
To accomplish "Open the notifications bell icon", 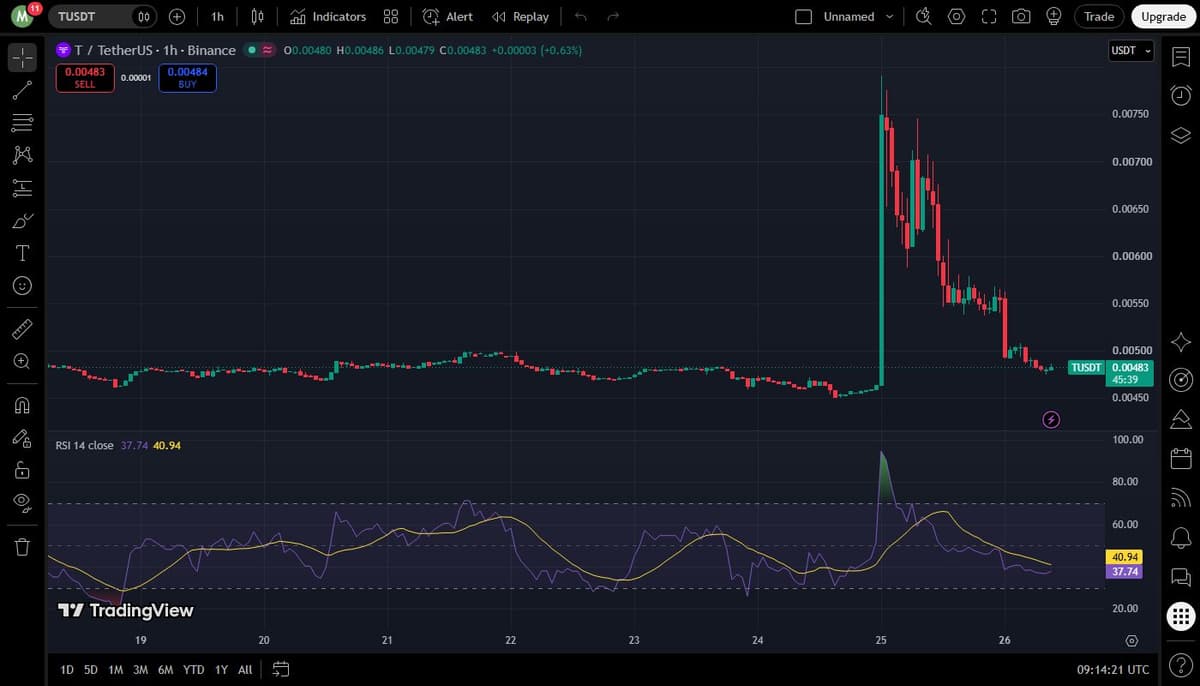I will click(1180, 537).
